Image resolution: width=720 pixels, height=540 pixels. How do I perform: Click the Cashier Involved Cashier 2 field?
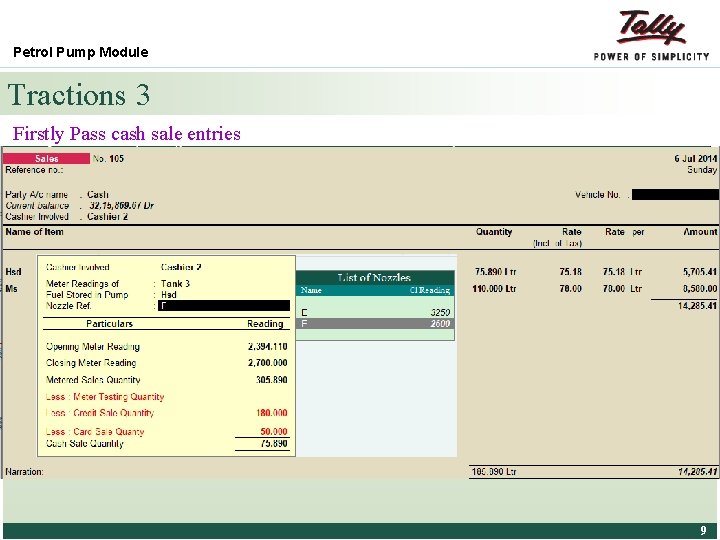(x=107, y=216)
